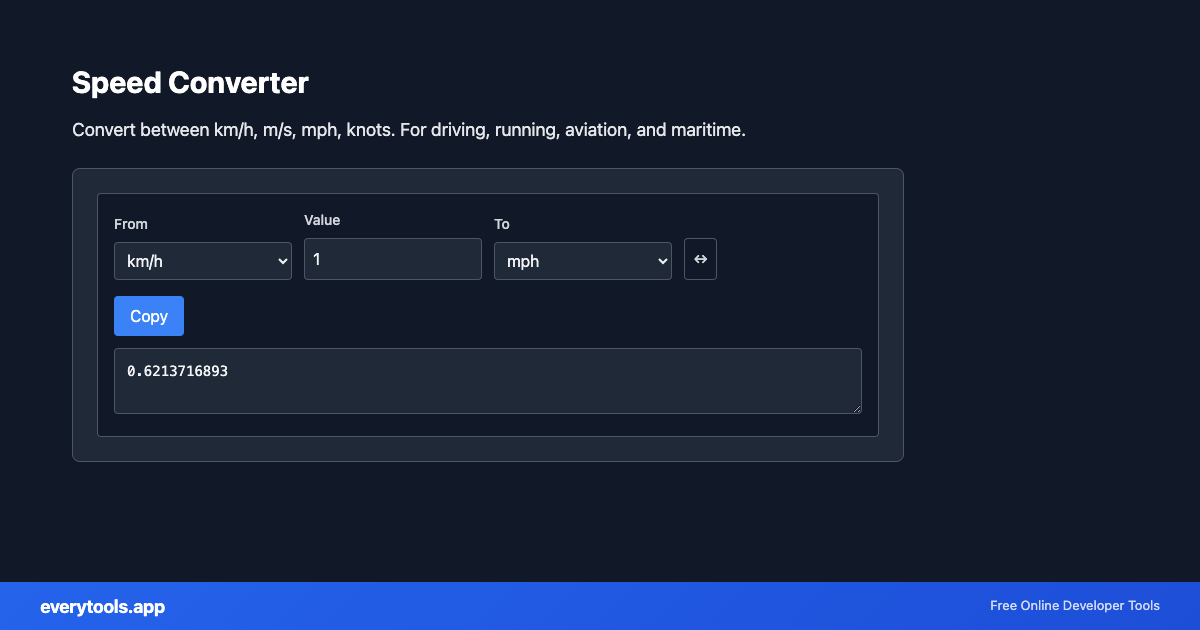Open the Free Online Developer Tools link

1074,606
